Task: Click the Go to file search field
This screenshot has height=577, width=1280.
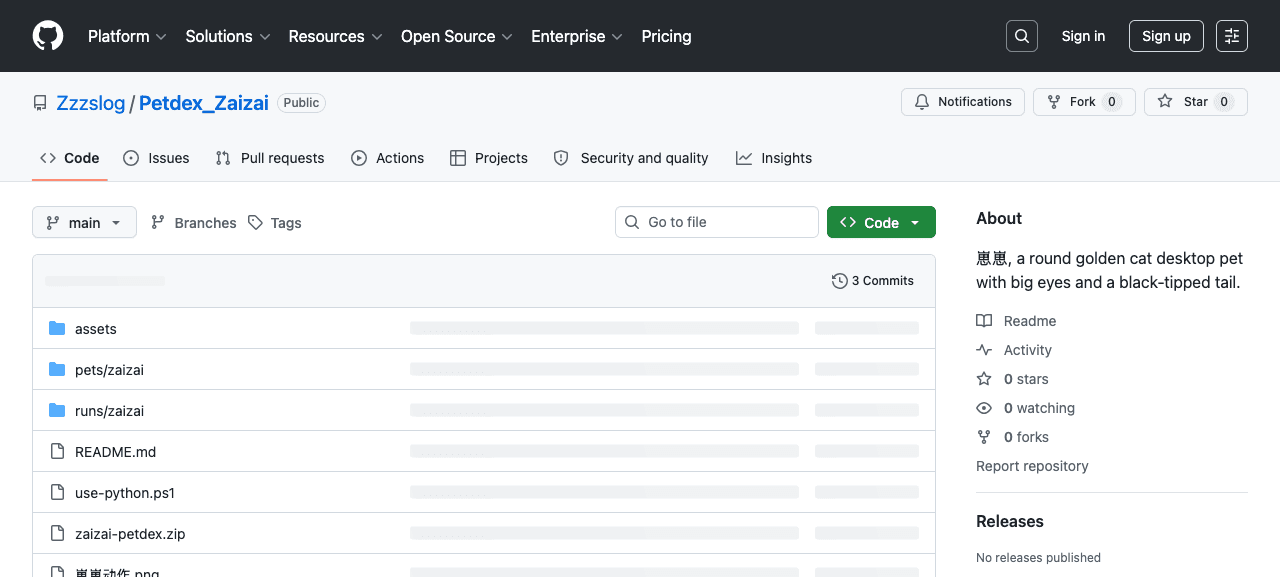Action: 717,222
